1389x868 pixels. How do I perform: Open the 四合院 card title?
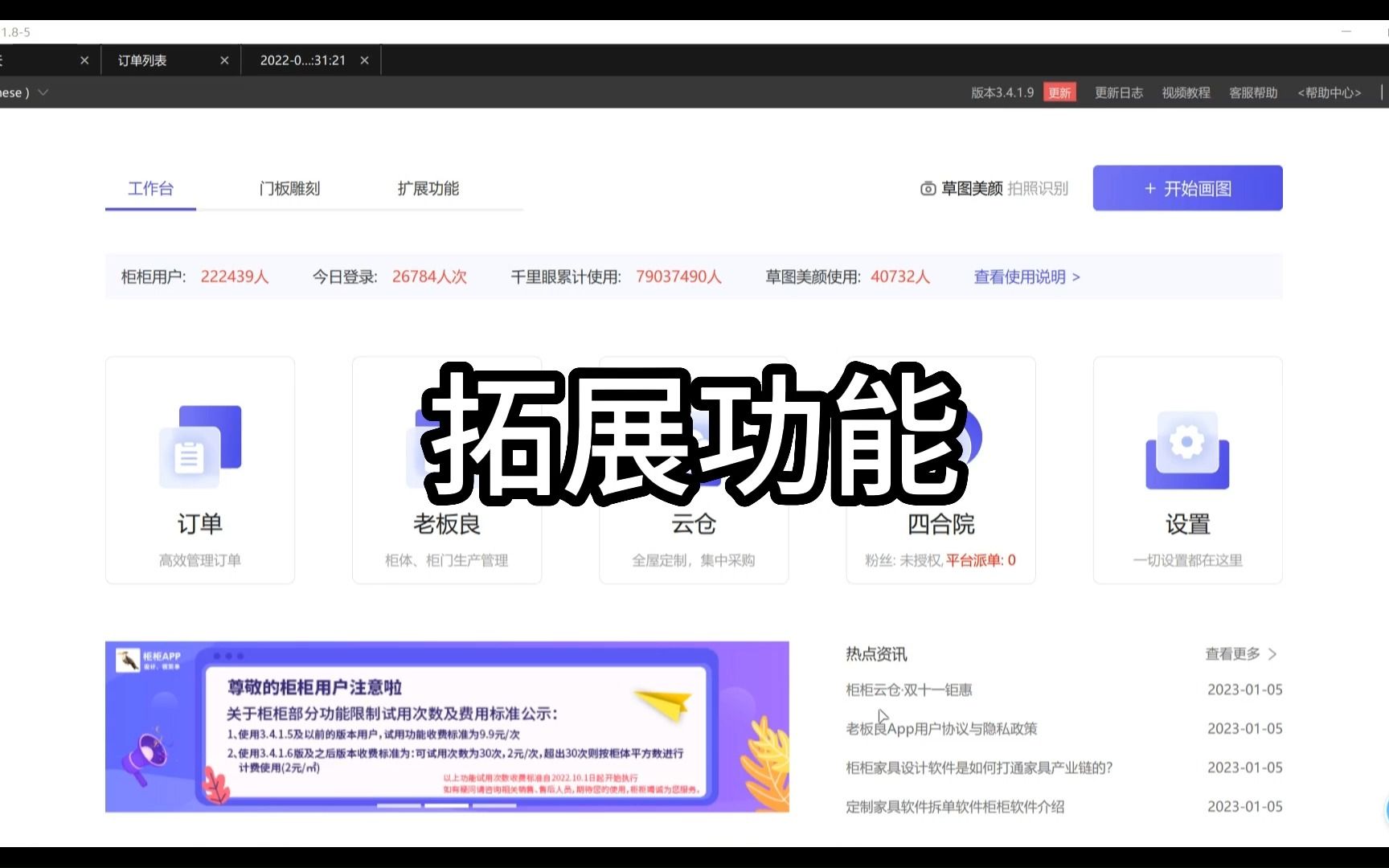click(x=940, y=524)
